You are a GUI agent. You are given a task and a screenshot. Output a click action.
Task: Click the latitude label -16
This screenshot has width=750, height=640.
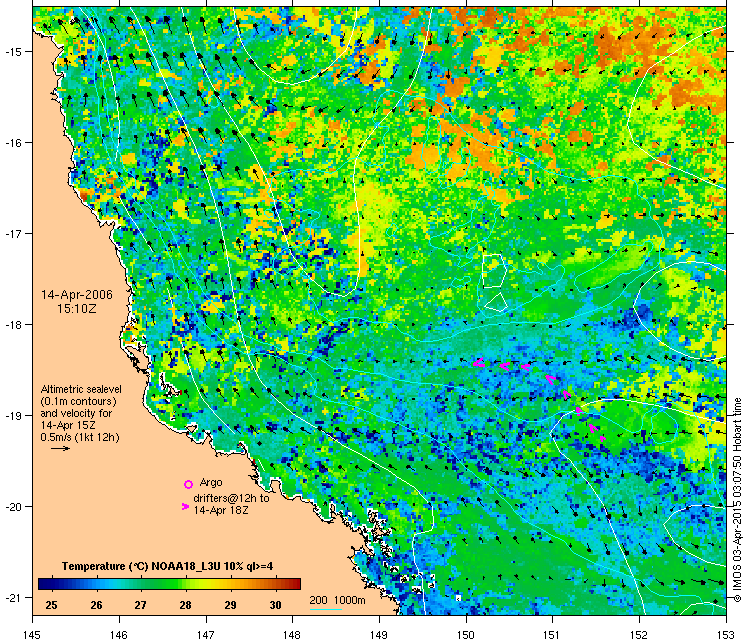(12, 143)
